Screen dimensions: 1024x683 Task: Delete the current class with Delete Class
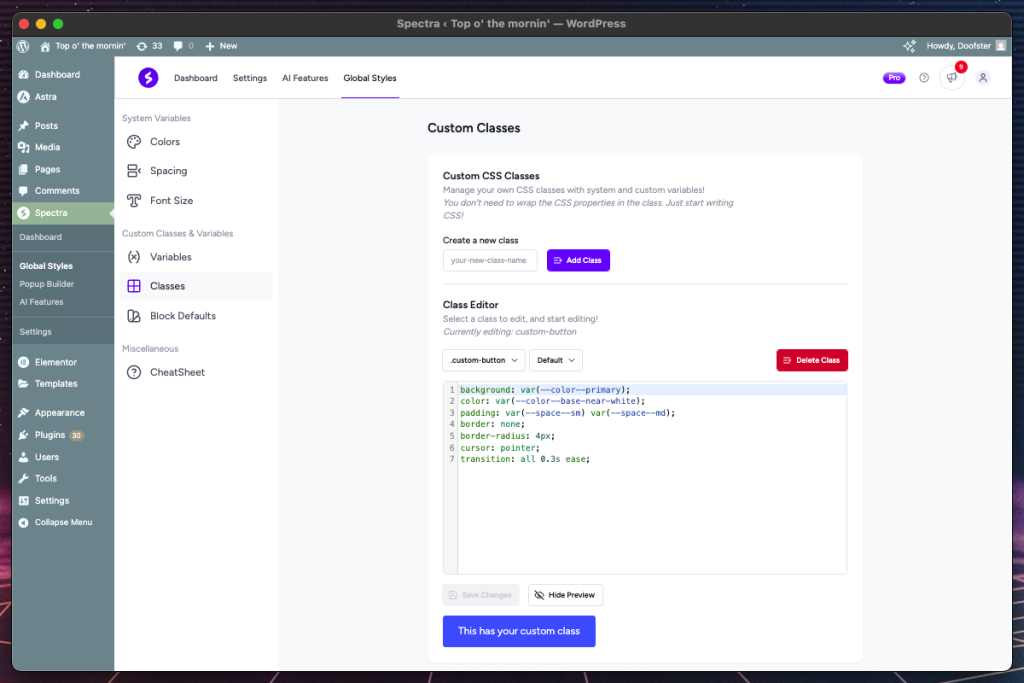[811, 360]
